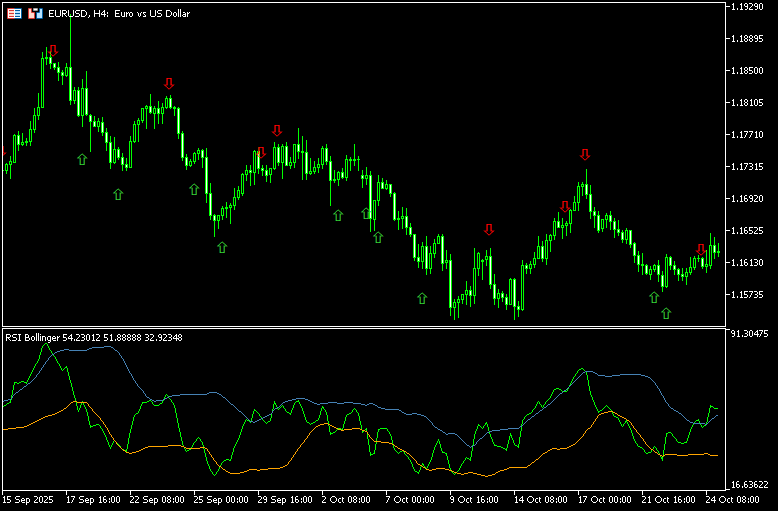The height and width of the screenshot is (511, 778).
Task: Click the lowest green buy arrow near 21 Oct
Action: [x=666, y=313]
